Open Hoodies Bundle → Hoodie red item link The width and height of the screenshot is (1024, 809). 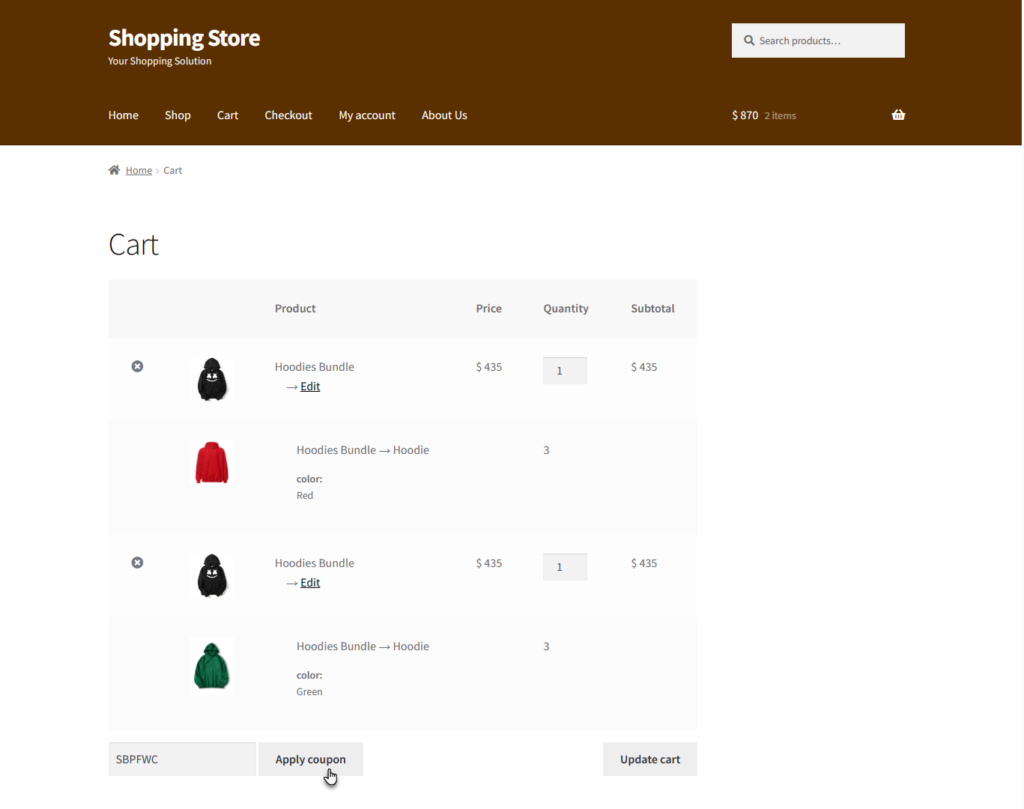click(x=362, y=450)
